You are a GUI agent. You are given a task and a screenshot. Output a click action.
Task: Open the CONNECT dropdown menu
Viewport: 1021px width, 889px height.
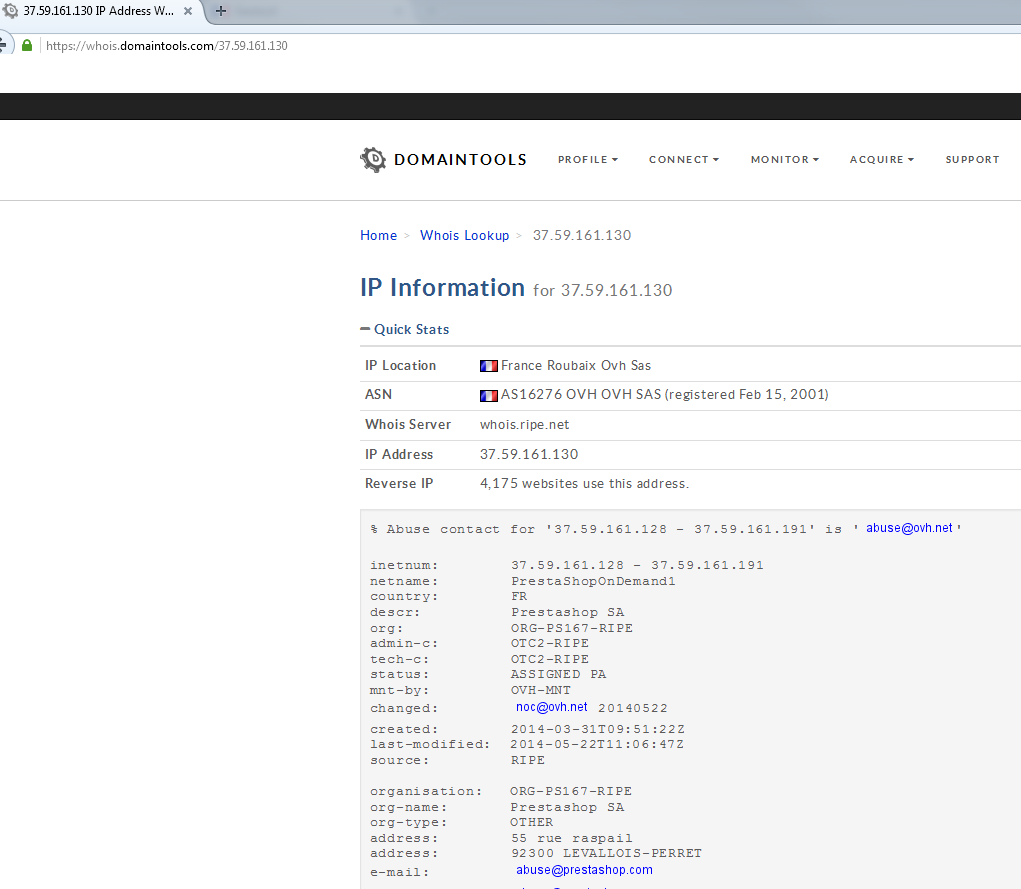[x=684, y=160]
